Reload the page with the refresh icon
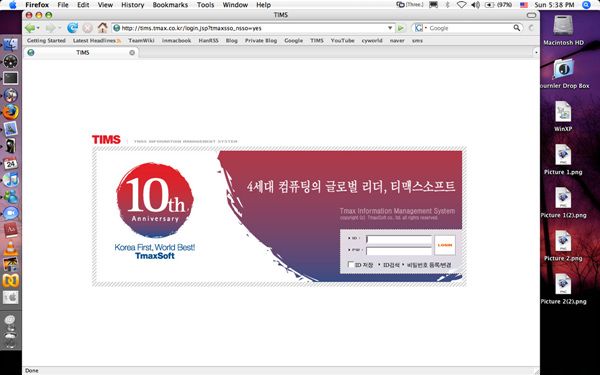Screen dimensions: 600x375 pos(72,28)
